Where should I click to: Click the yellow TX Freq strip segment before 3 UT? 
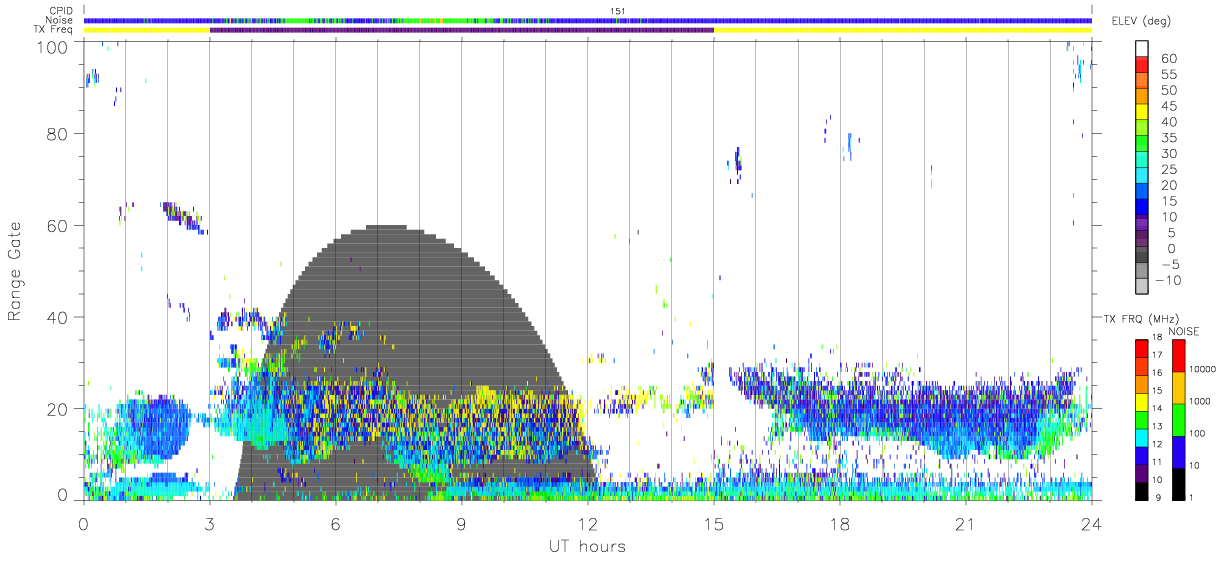click(x=147, y=30)
